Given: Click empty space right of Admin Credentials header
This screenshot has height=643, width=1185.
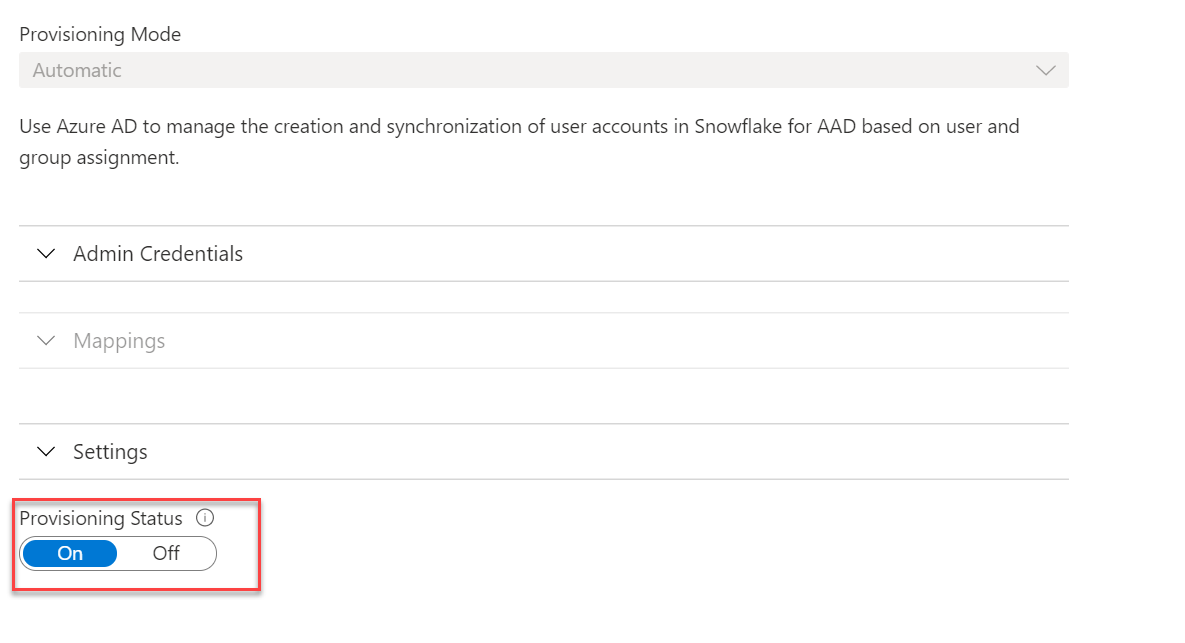Looking at the screenshot, I should 650,254.
